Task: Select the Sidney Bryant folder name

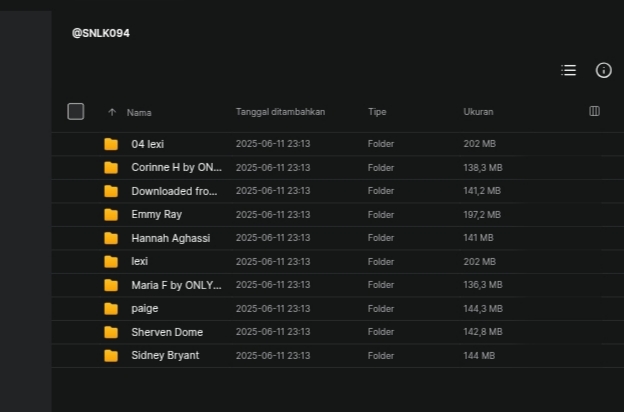Action: coord(165,355)
